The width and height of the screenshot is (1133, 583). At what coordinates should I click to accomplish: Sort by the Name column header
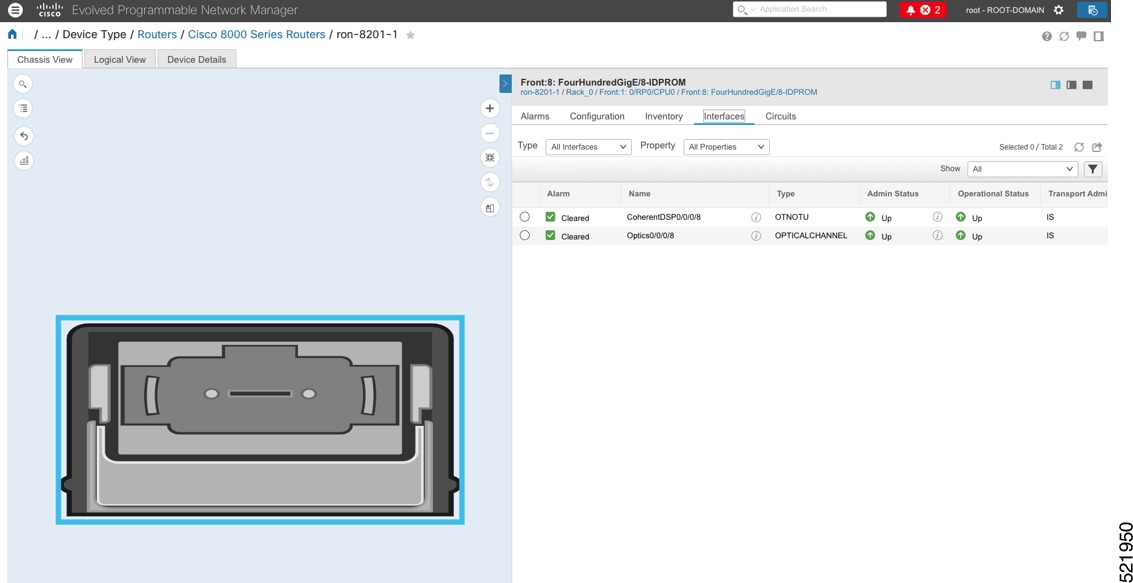[x=639, y=194]
